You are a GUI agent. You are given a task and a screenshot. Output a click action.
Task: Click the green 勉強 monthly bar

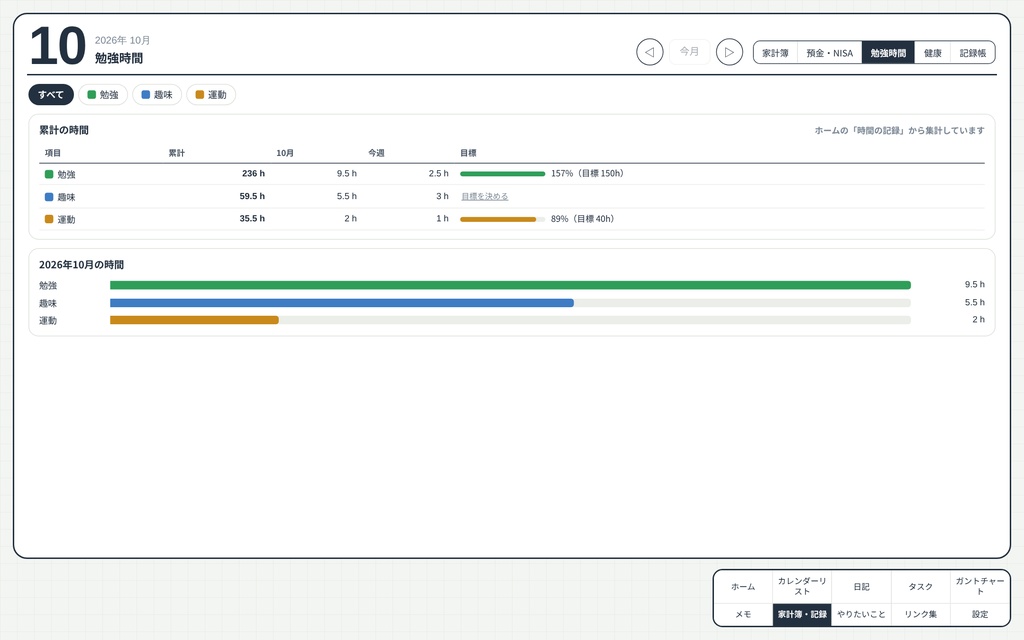[x=510, y=285]
